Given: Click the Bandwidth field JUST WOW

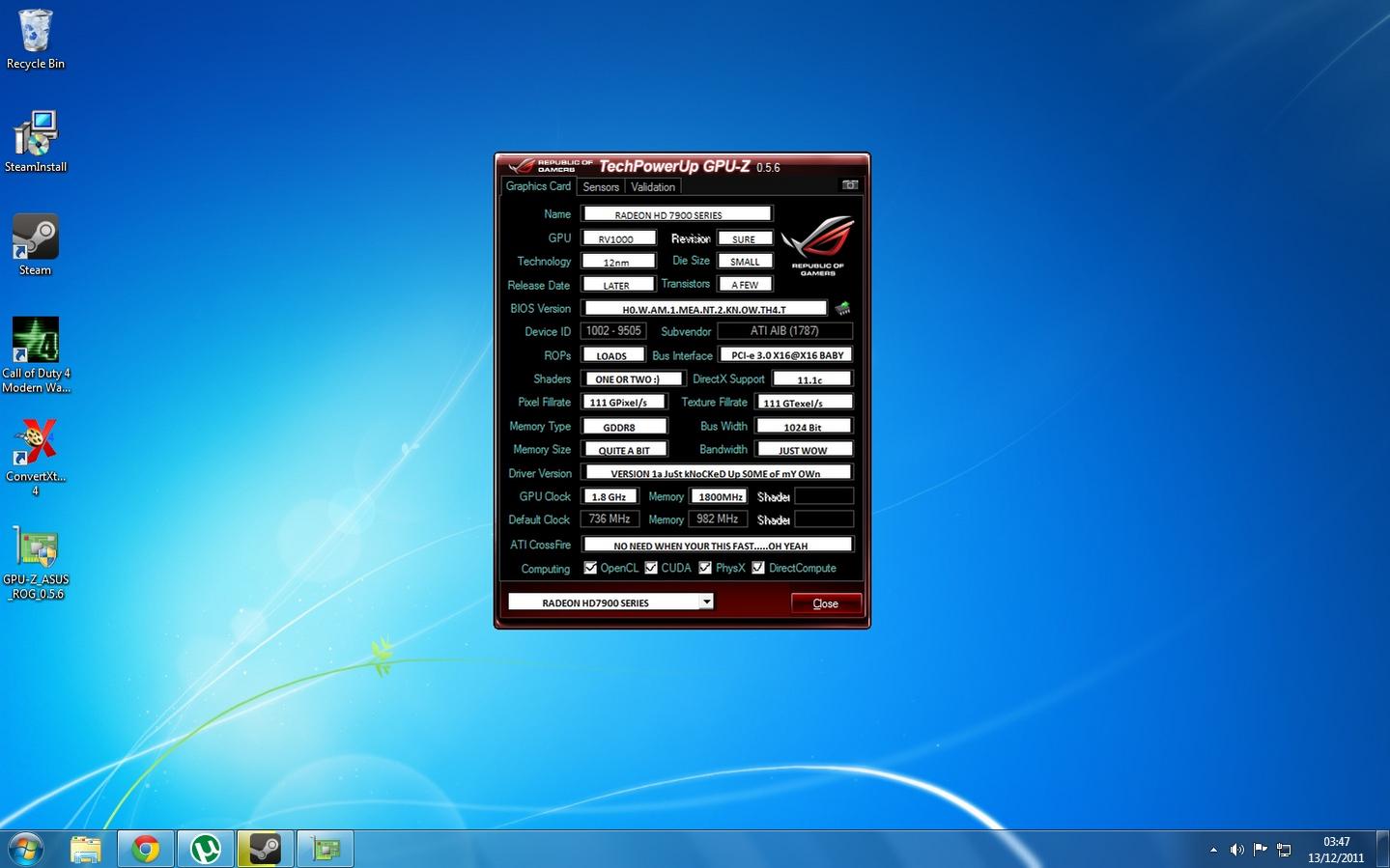Looking at the screenshot, I should 805,450.
